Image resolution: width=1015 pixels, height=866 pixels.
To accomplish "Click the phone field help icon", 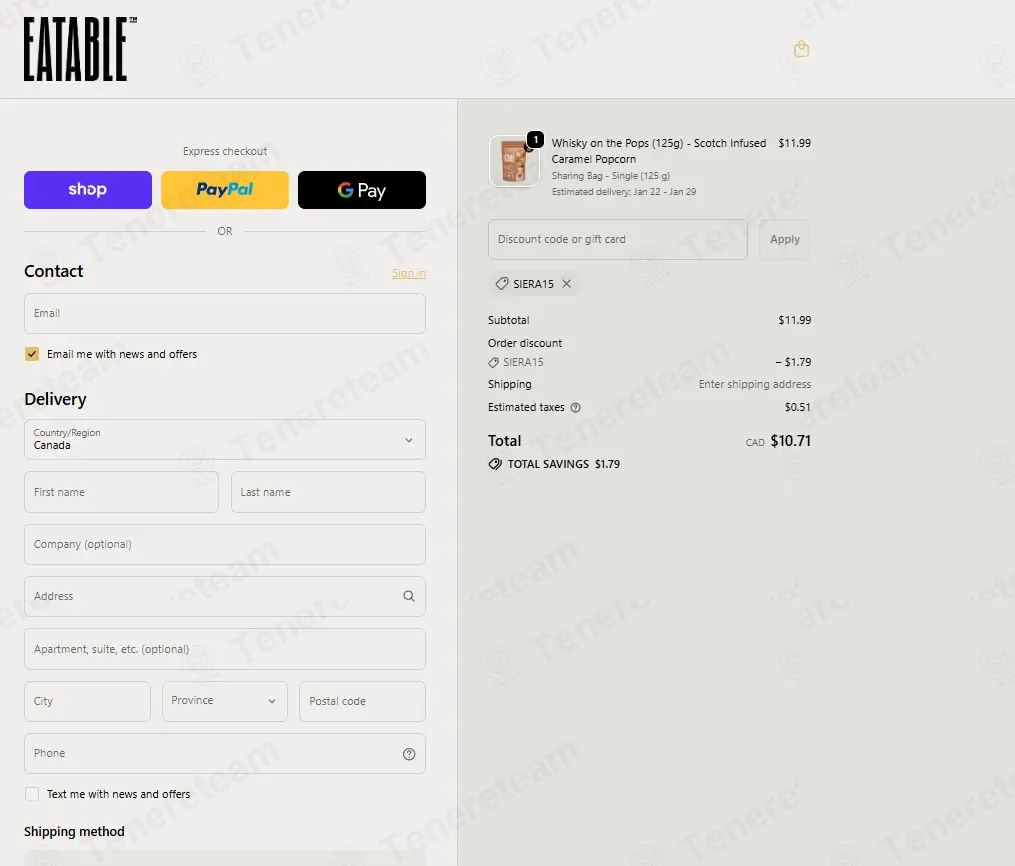I will (x=409, y=754).
